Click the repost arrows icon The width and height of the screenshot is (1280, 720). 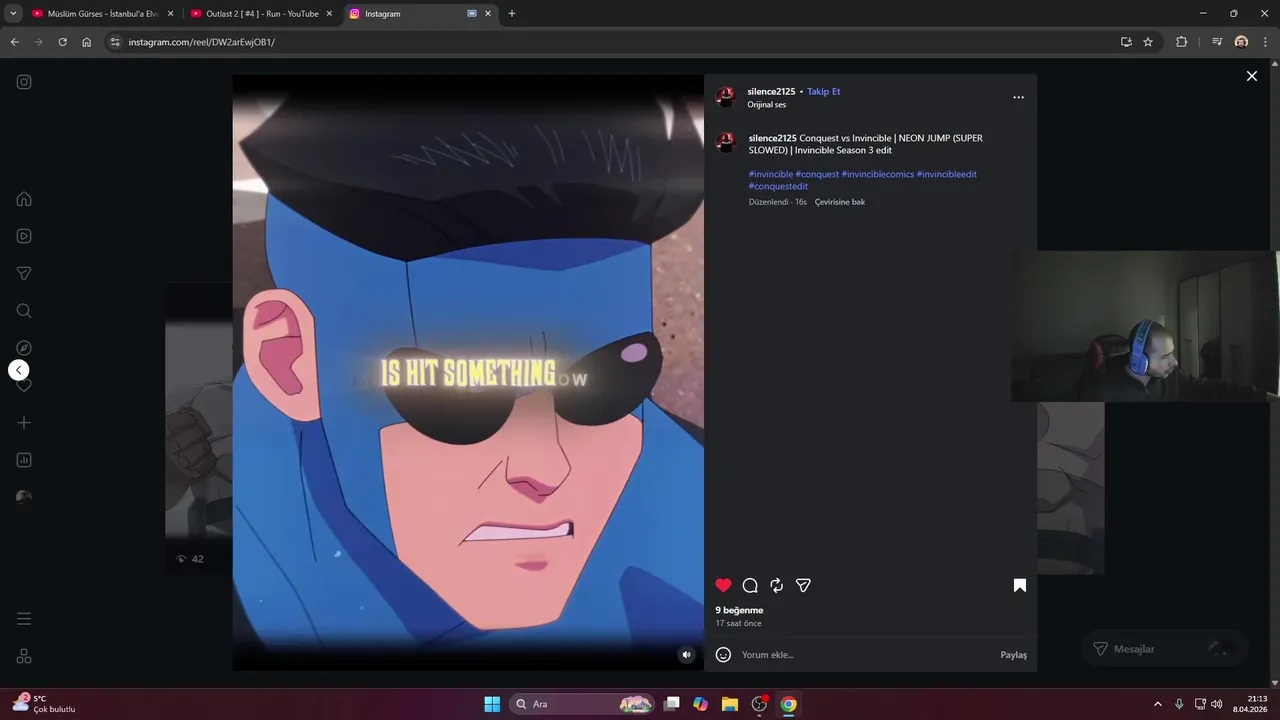pos(777,585)
